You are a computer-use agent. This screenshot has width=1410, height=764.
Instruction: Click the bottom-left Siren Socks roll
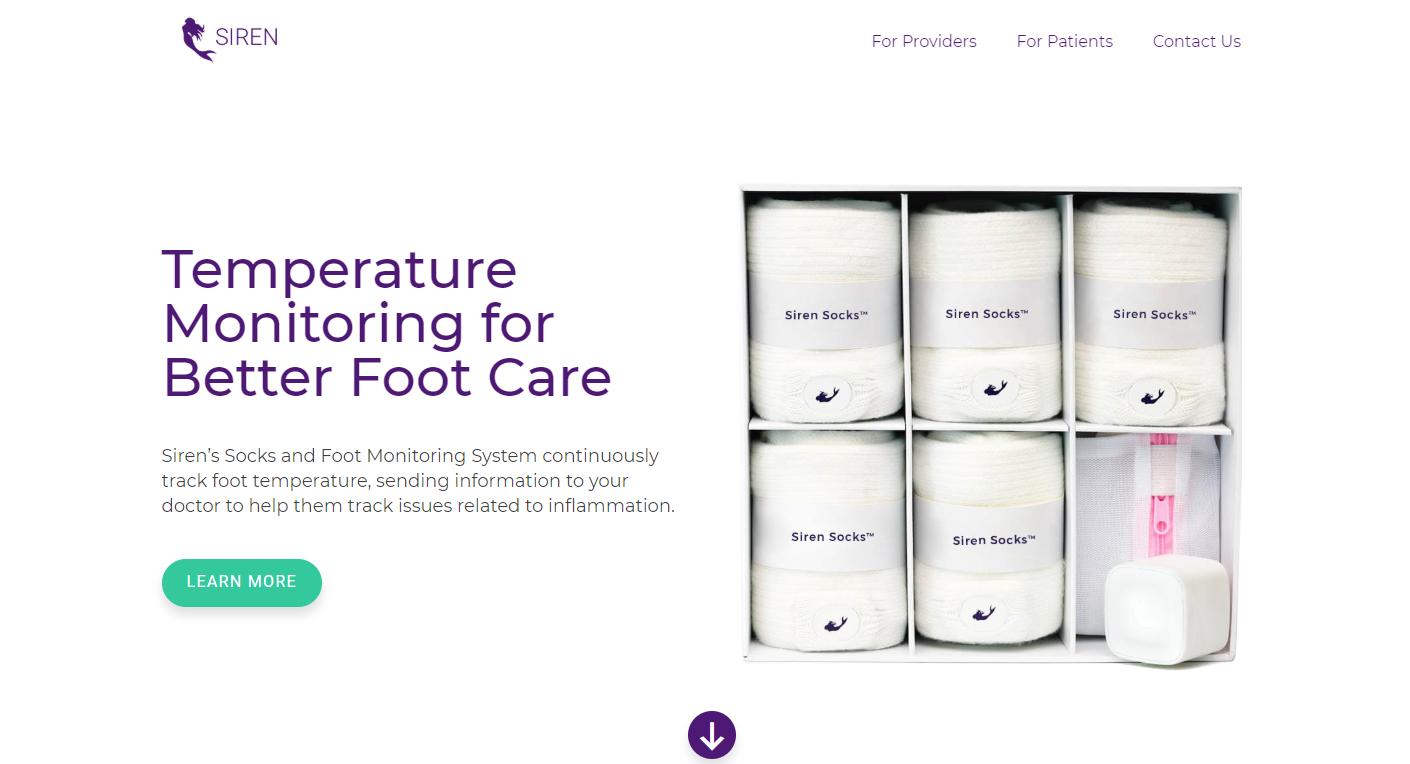pos(828,538)
